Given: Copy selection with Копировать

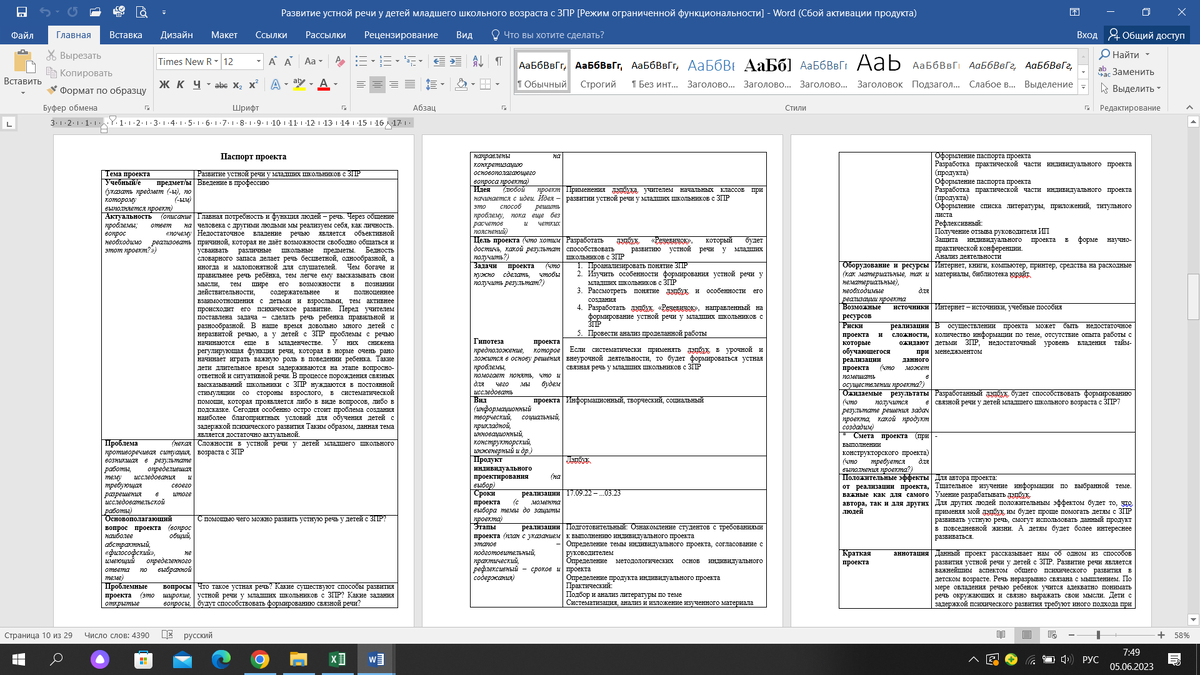Looking at the screenshot, I should [x=78, y=73].
